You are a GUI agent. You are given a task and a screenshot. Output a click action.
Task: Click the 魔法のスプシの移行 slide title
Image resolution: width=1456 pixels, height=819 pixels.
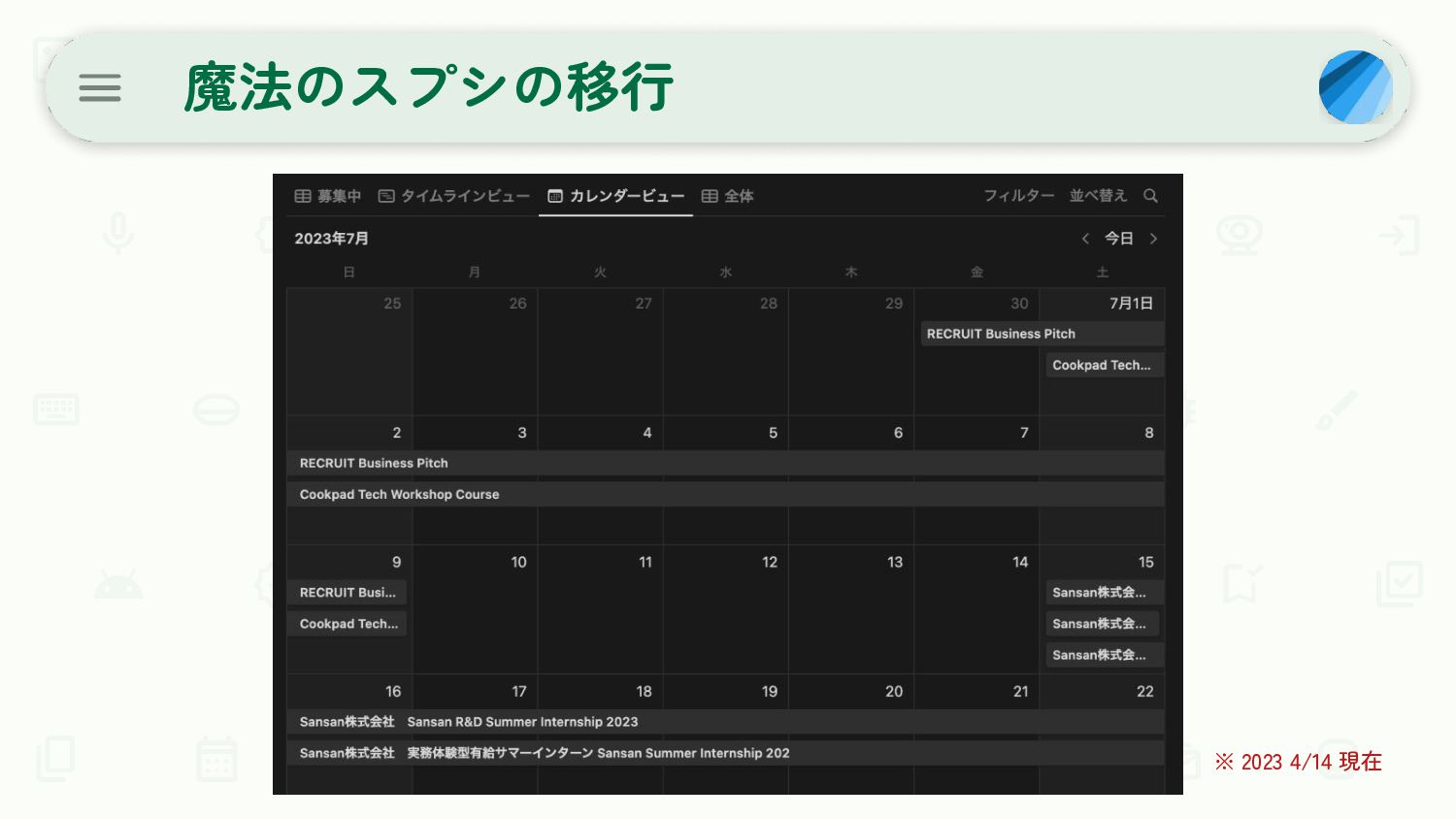coord(428,87)
